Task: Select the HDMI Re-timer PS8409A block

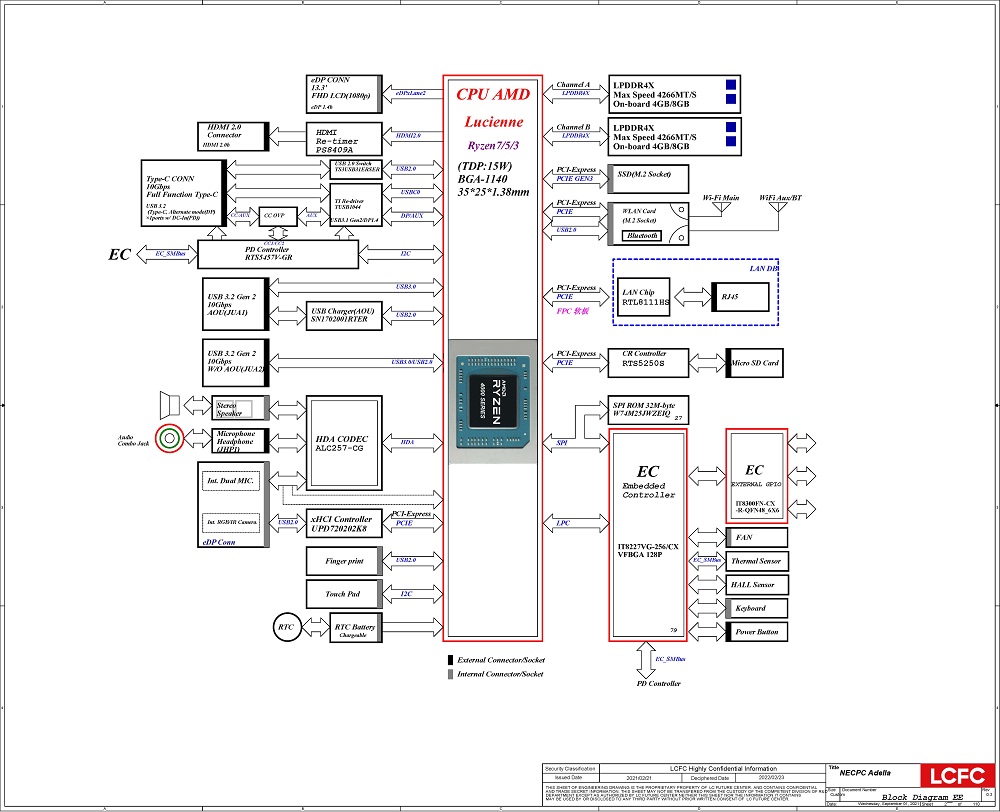Action: 344,139
